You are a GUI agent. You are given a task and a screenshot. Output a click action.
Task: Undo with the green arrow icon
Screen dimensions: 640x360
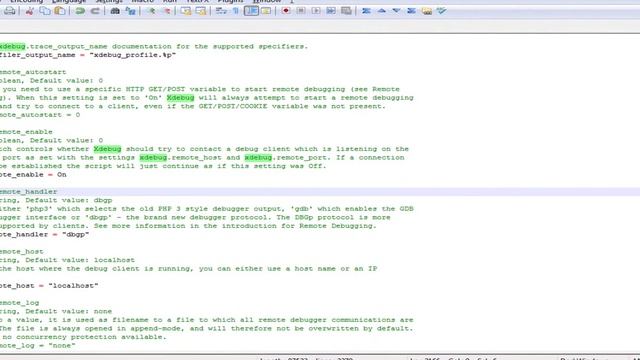[80, 11]
